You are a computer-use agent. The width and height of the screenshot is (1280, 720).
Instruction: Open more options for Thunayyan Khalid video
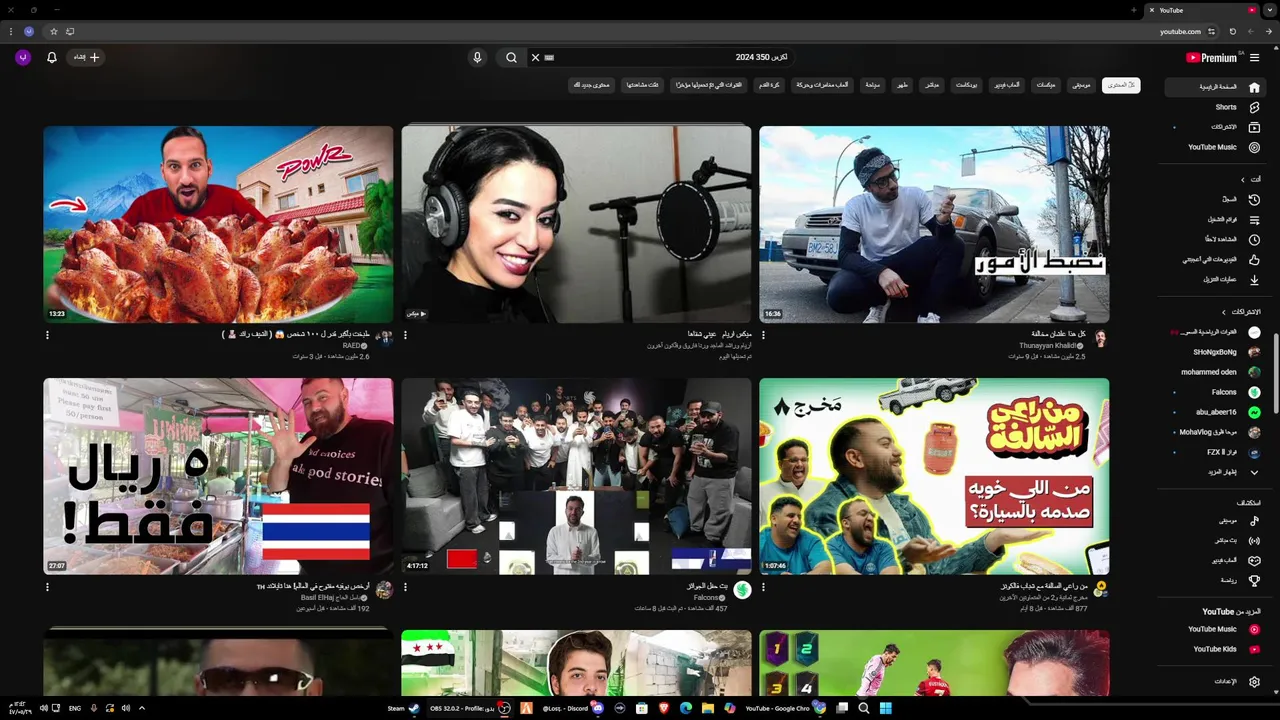point(763,335)
